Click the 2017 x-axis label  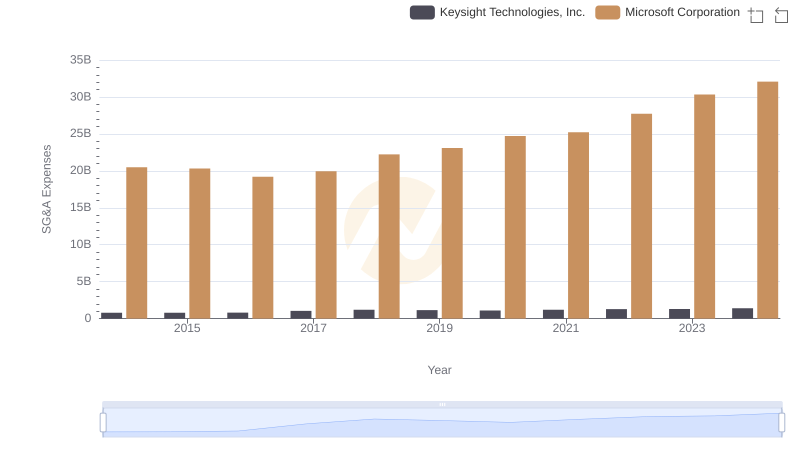313,328
